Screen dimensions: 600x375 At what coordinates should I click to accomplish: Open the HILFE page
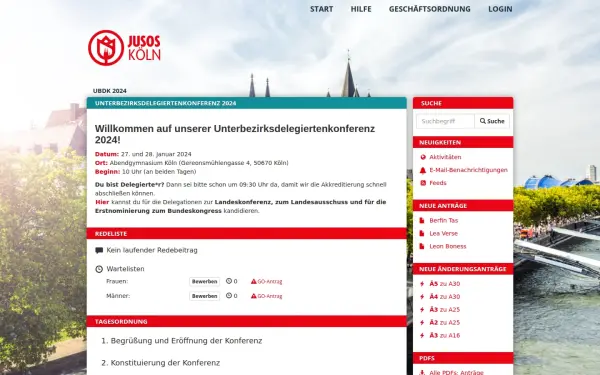361,9
